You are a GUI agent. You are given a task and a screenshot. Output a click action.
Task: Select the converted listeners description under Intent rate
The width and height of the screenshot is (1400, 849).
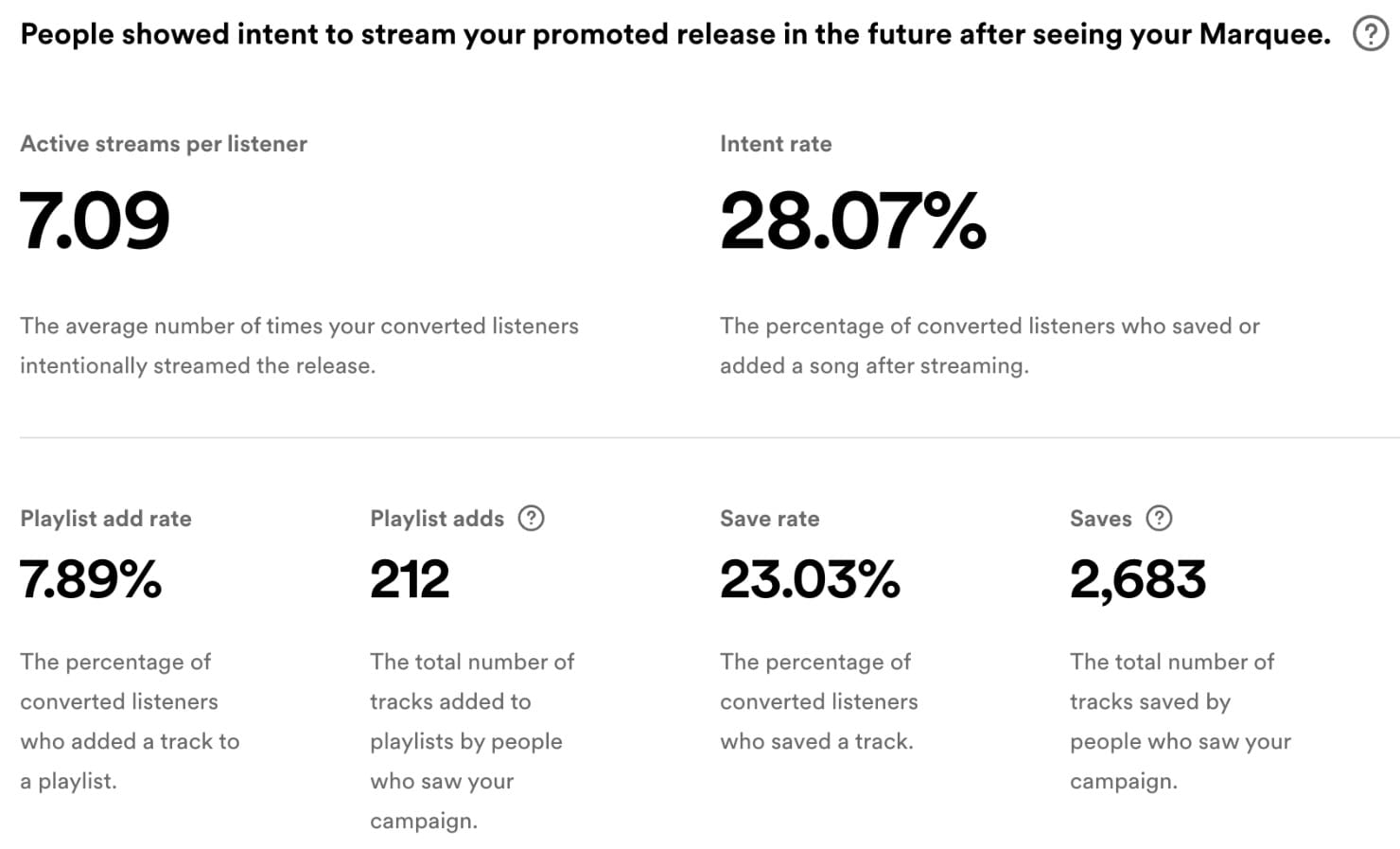point(989,345)
